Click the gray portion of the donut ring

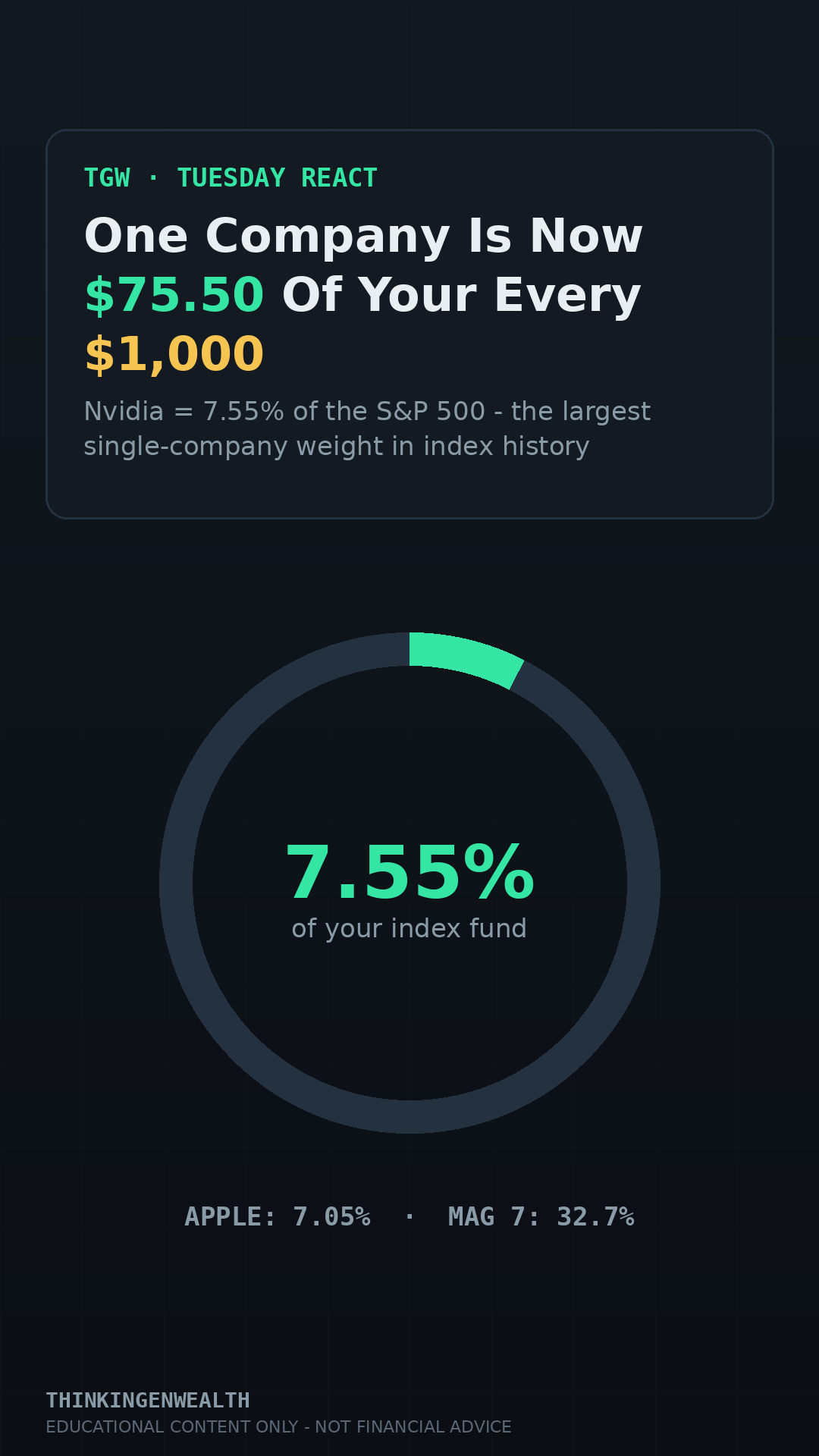[176, 883]
